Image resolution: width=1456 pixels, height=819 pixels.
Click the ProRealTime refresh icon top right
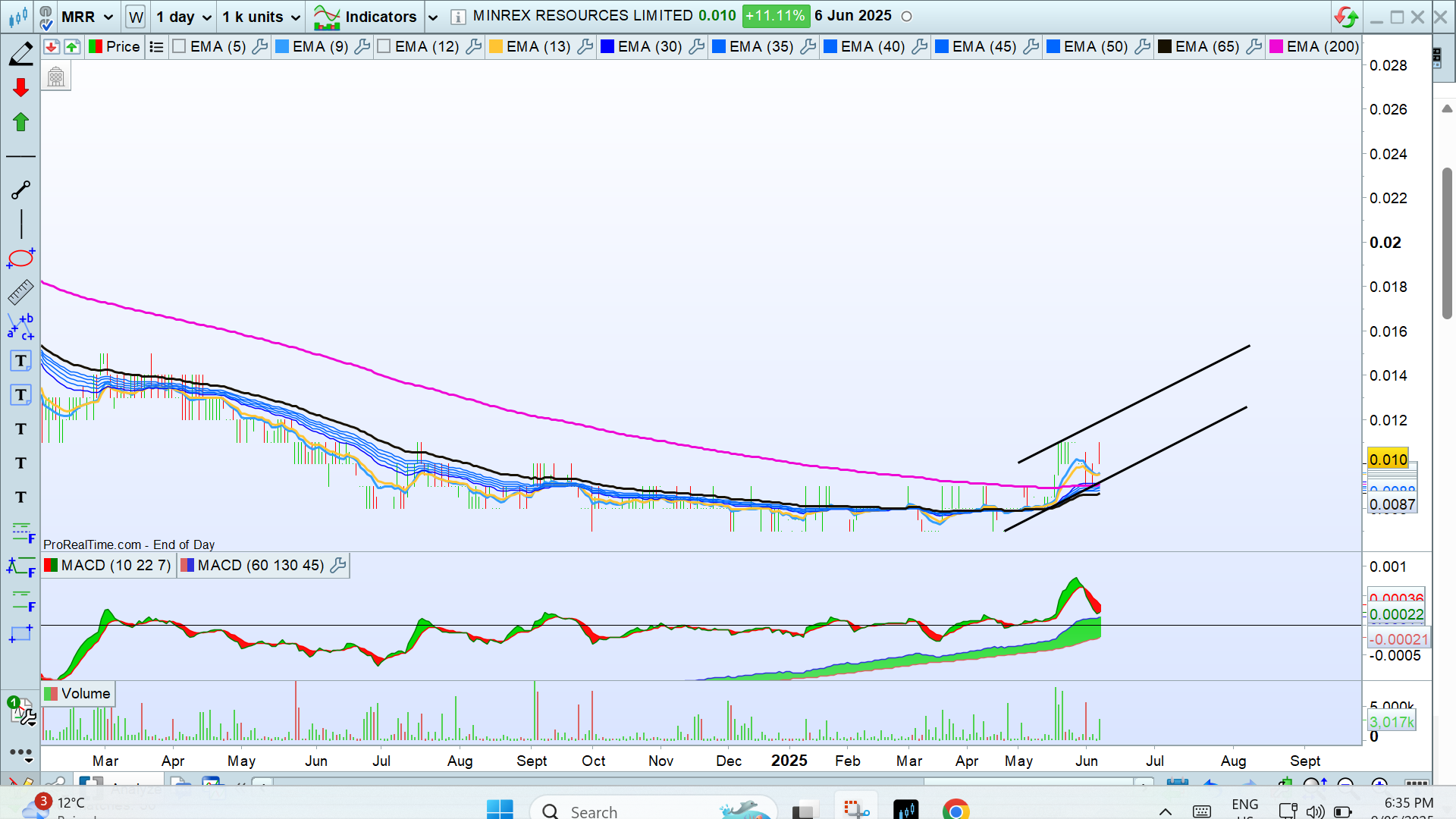click(1347, 17)
